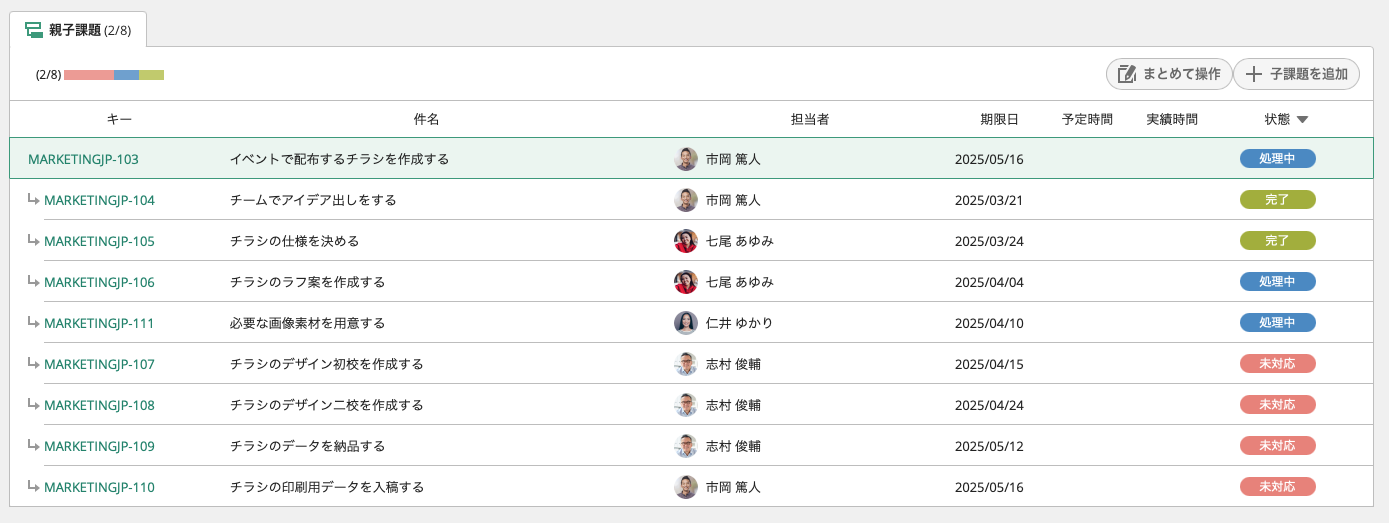The width and height of the screenshot is (1389, 523).
Task: Click the pencil icon on まとめて操作
Action: [x=1126, y=74]
